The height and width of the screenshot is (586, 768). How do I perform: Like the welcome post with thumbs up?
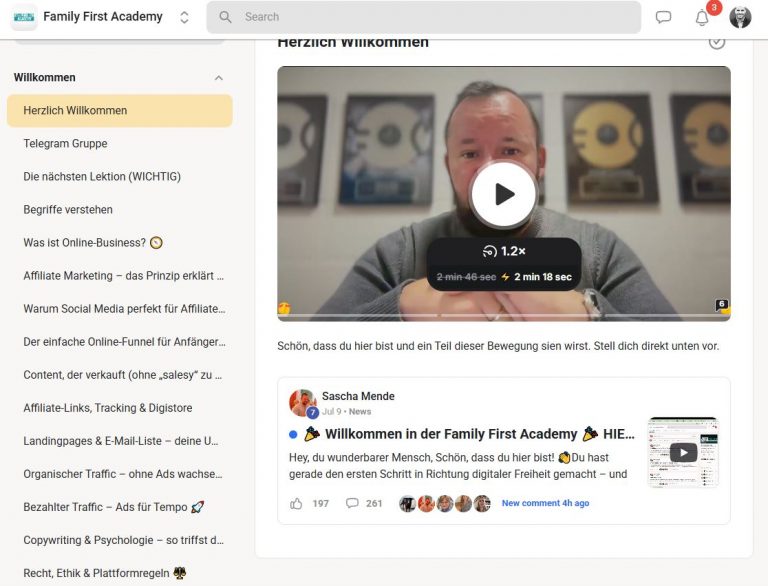[x=296, y=503]
